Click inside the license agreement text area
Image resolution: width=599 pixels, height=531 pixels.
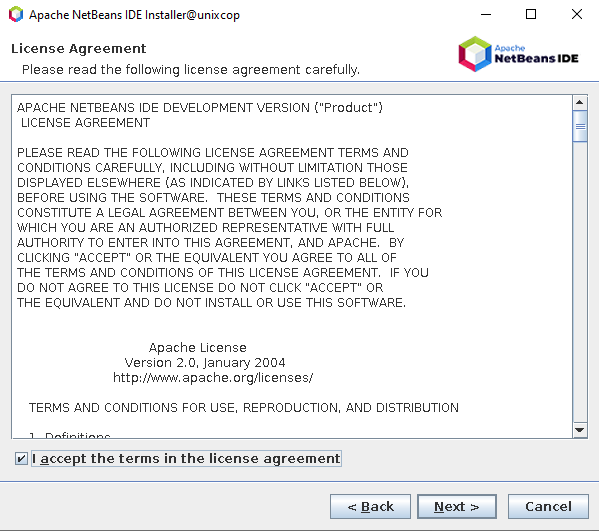coord(292,266)
